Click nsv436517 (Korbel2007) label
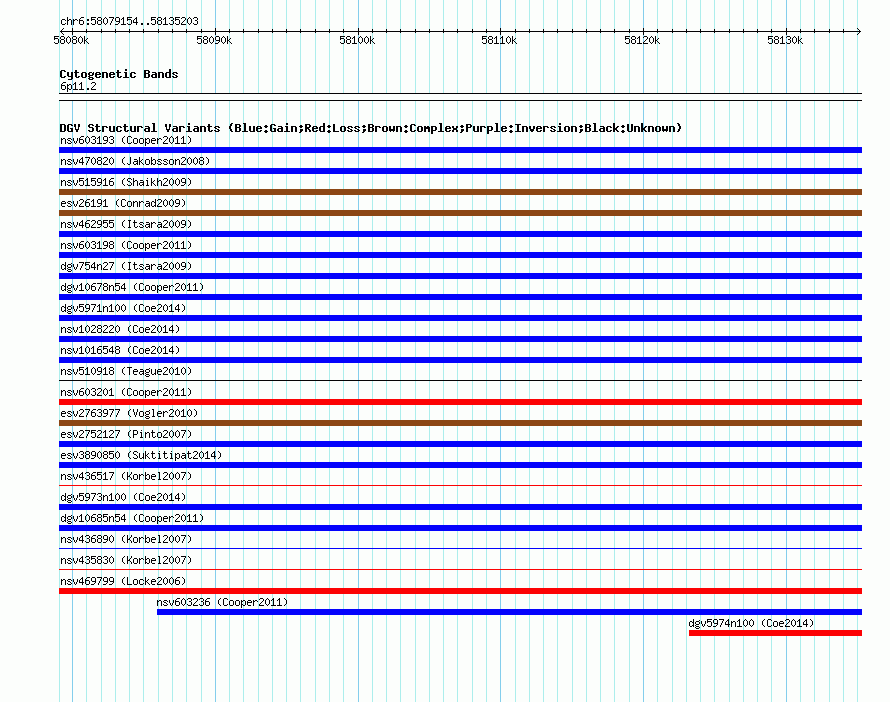Screen dimensions: 890x702 click(126, 476)
